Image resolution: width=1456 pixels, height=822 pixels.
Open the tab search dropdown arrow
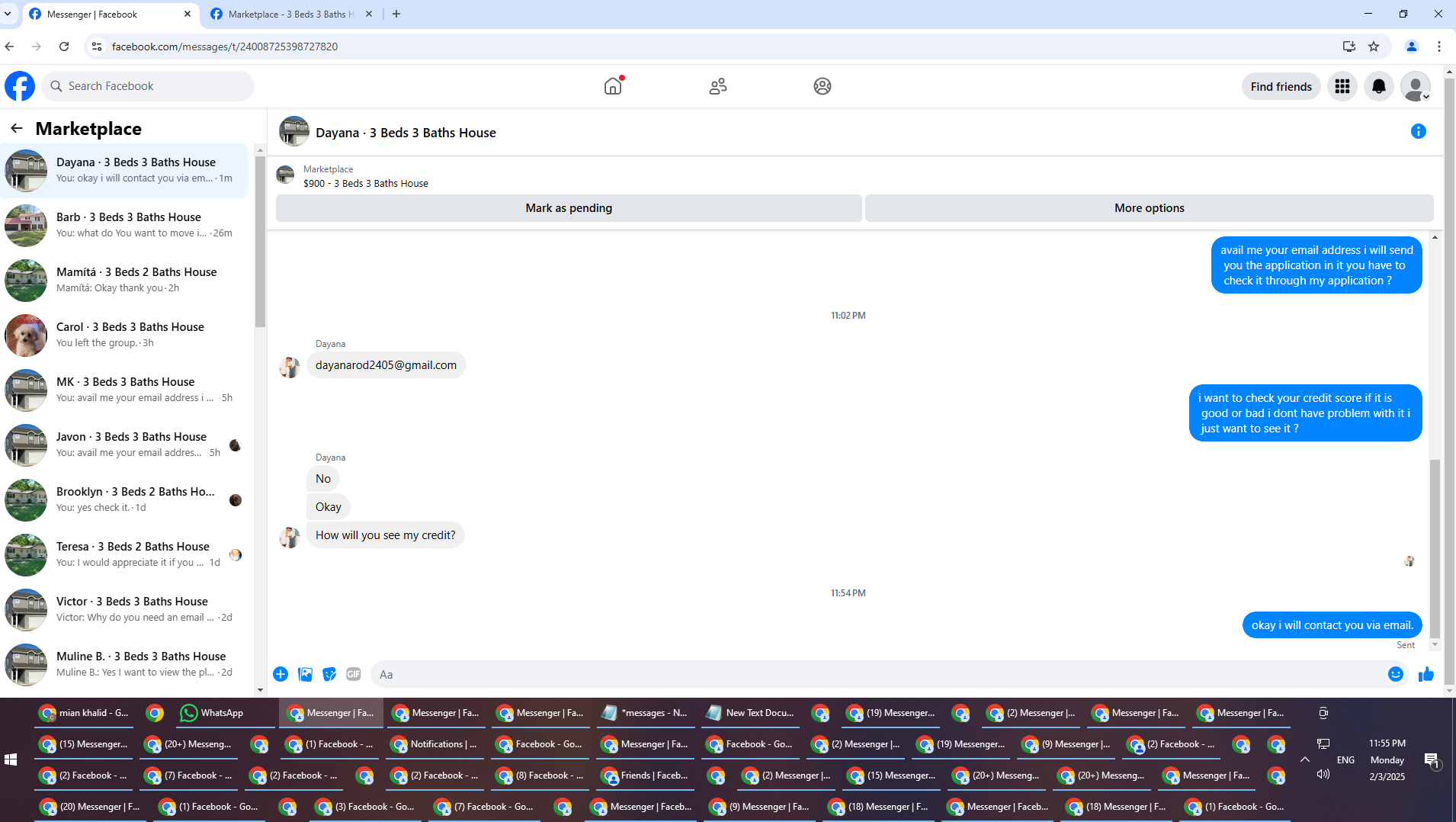point(8,14)
